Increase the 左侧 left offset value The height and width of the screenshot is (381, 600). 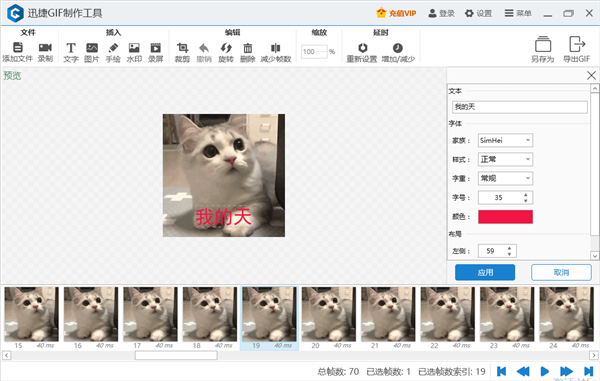[x=509, y=248]
